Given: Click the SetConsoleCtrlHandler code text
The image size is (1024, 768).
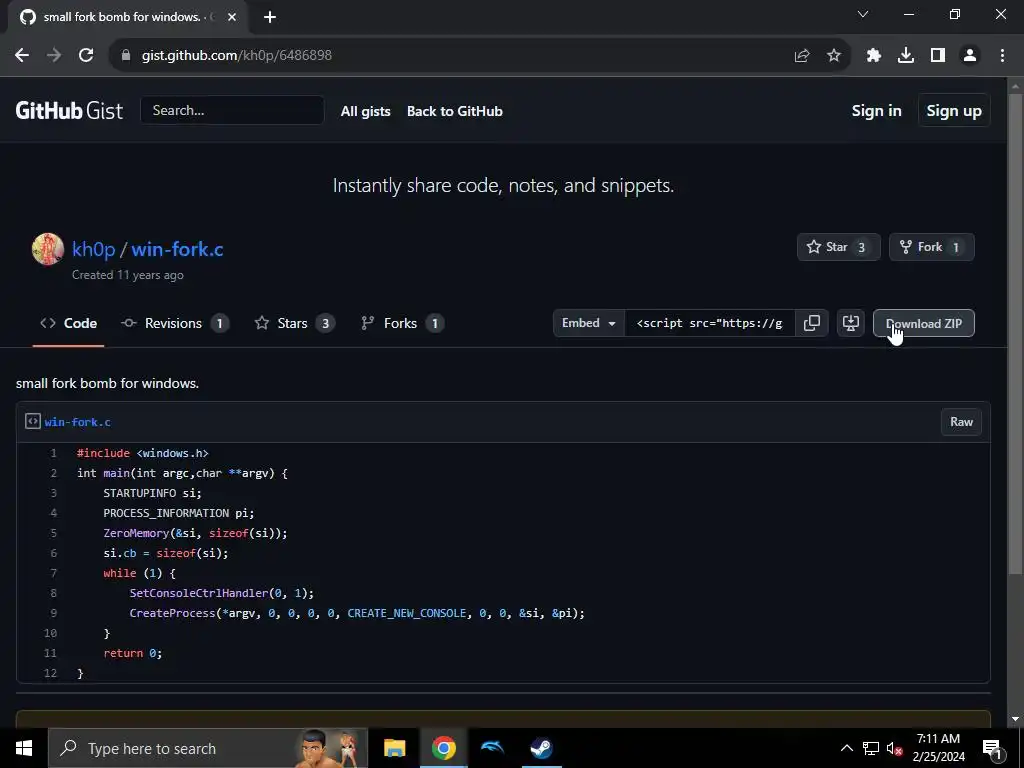Looking at the screenshot, I should [x=199, y=593].
